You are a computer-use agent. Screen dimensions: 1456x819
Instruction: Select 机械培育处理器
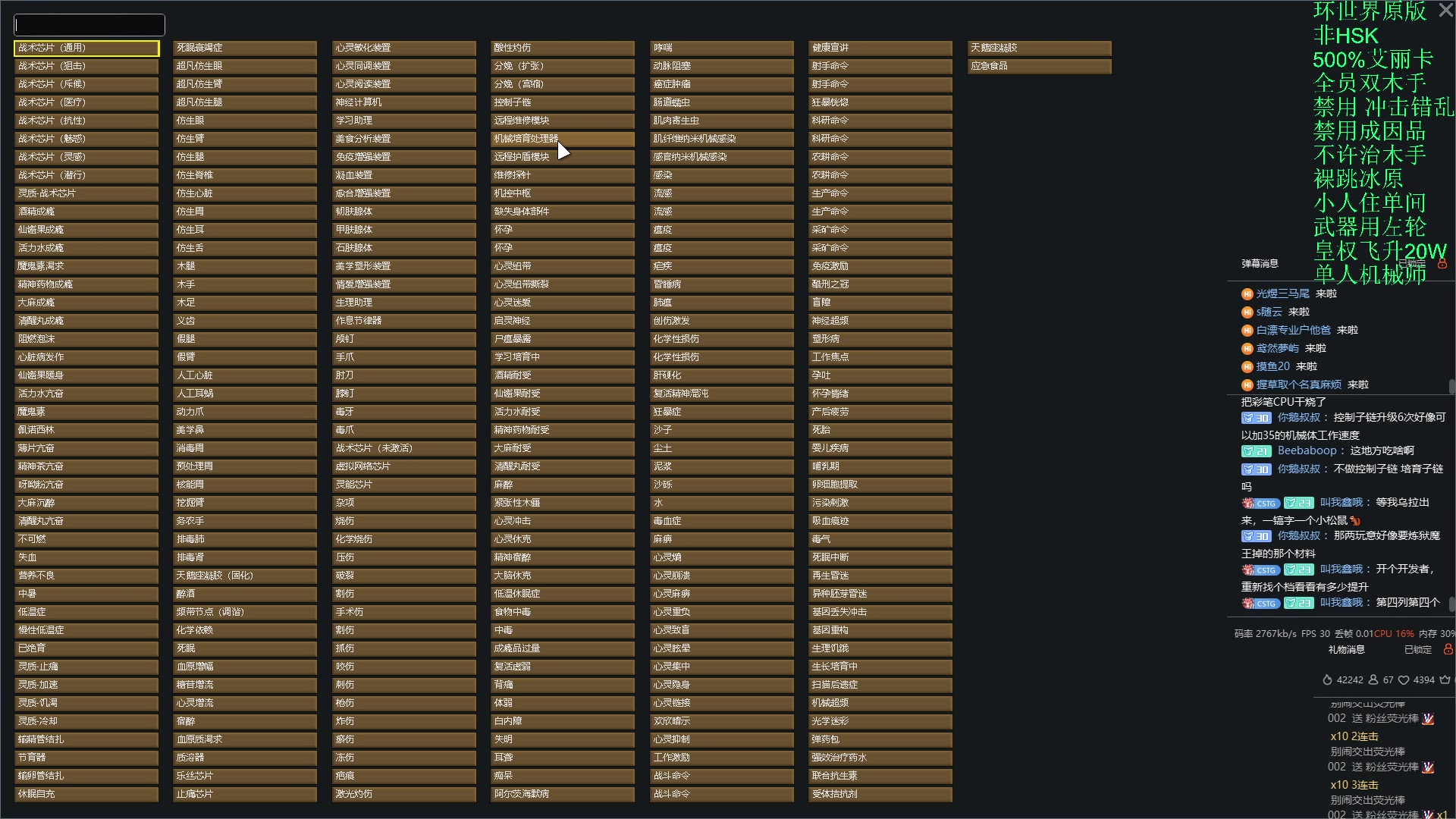point(563,139)
